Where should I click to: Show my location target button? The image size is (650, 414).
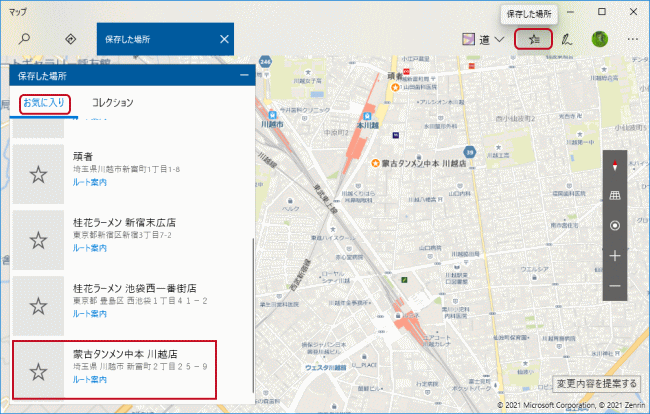click(615, 225)
